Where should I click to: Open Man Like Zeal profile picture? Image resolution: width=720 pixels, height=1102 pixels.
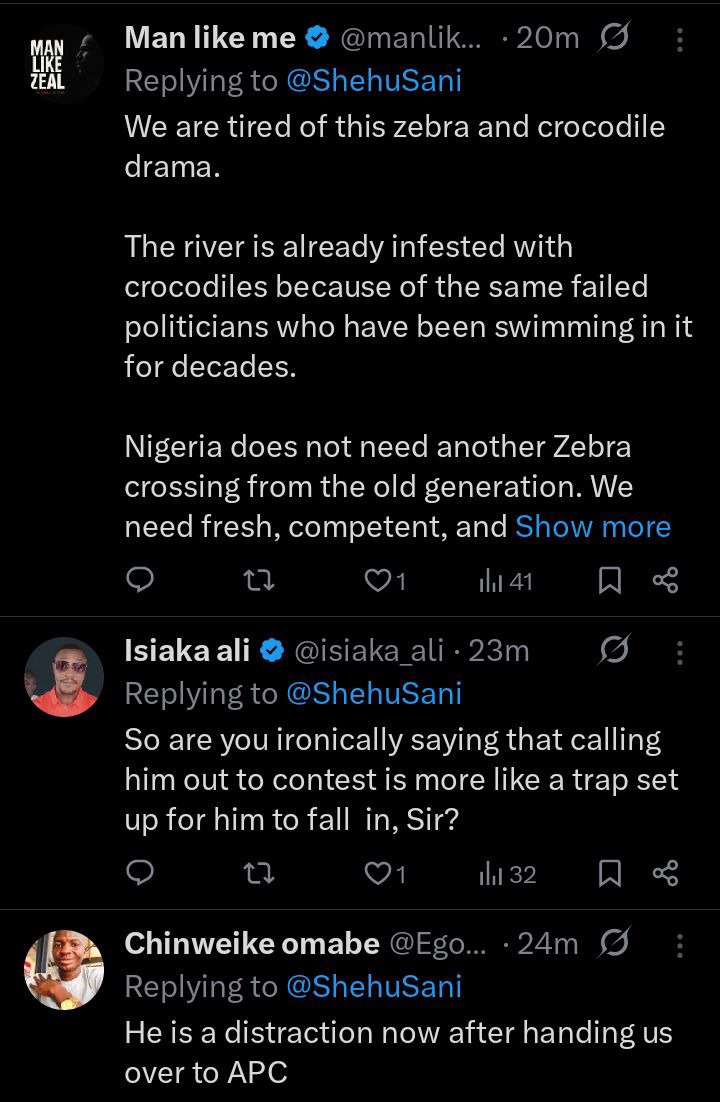(64, 64)
